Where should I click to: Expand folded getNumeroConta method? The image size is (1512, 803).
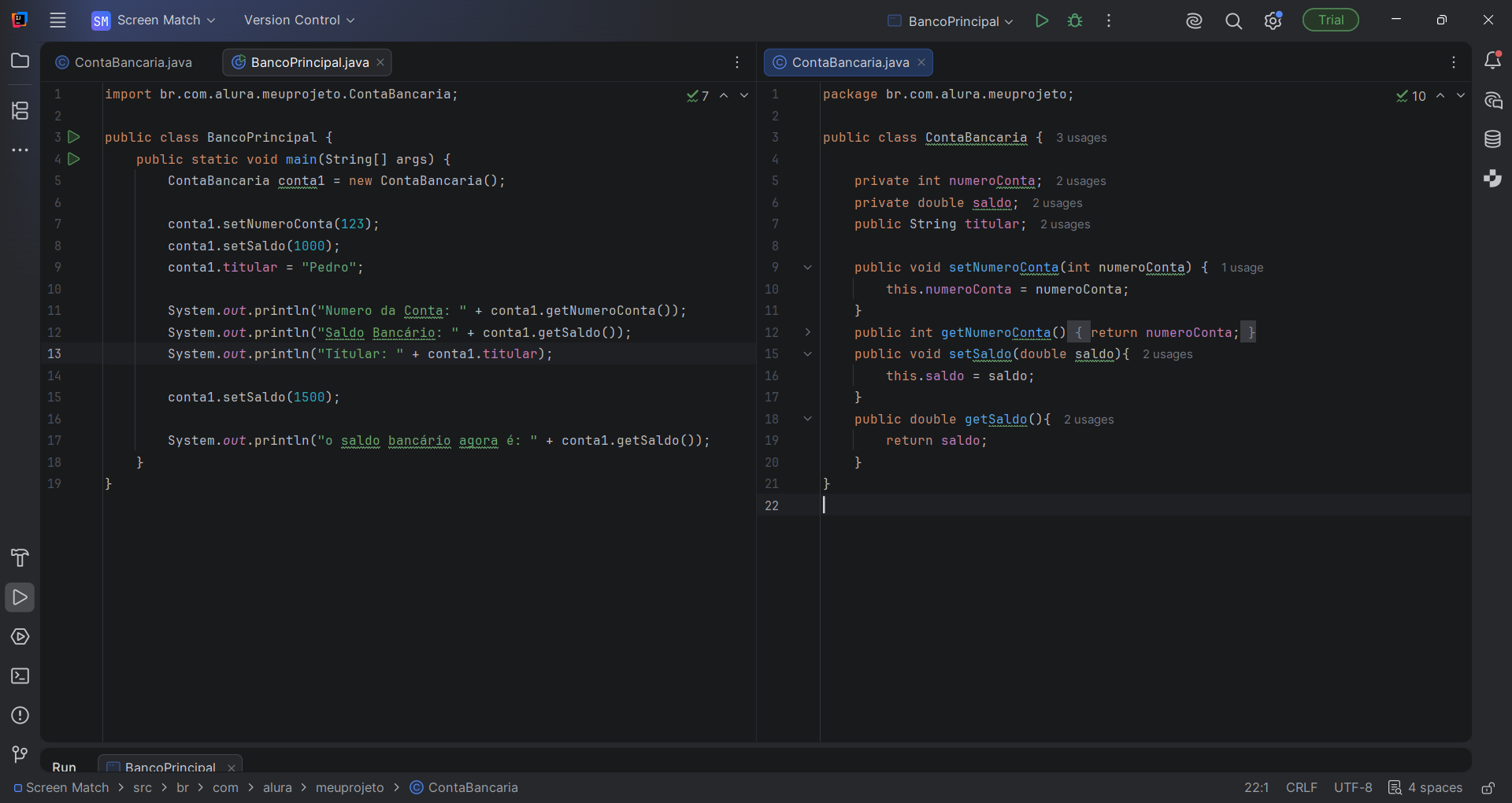(x=807, y=332)
